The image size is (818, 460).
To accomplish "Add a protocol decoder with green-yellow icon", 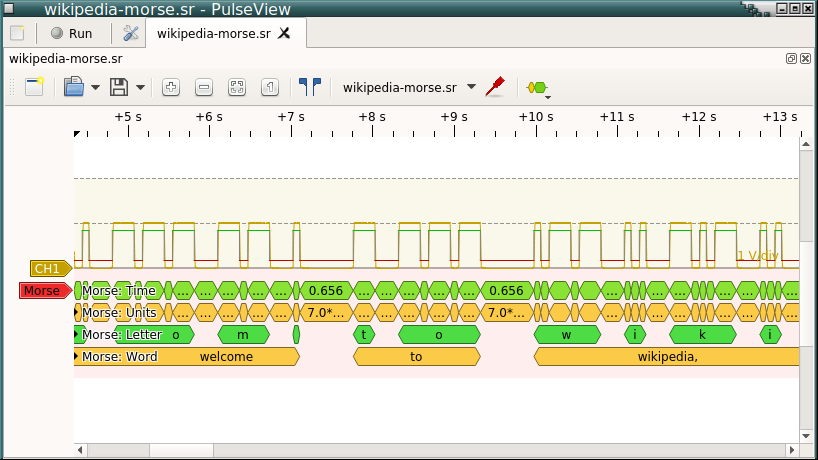I will point(537,88).
